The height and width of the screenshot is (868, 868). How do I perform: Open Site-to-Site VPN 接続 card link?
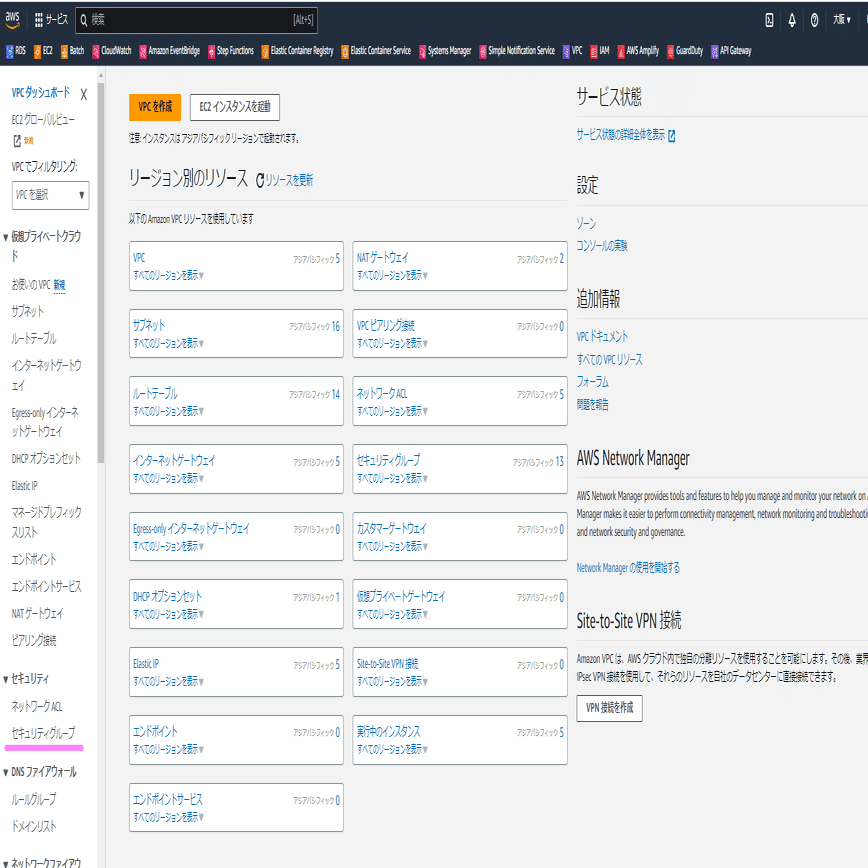pyautogui.click(x=388, y=664)
